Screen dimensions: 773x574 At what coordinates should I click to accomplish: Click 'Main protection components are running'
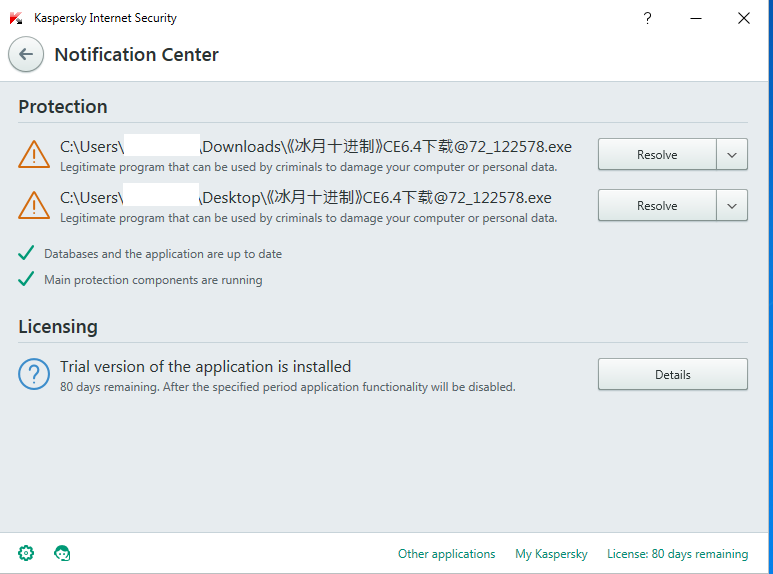tap(153, 280)
